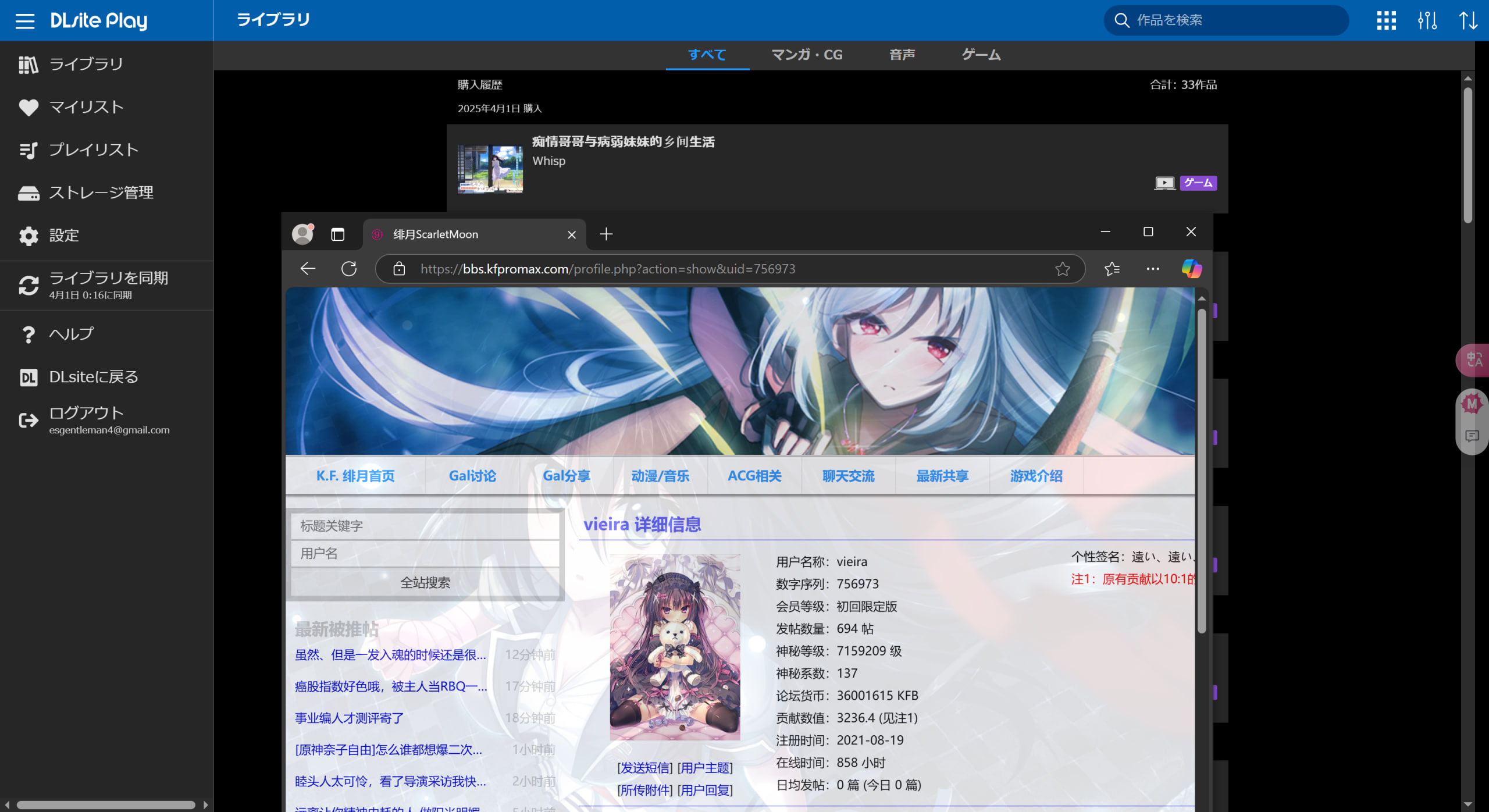Open the 游戏介绍 forum section

1036,476
